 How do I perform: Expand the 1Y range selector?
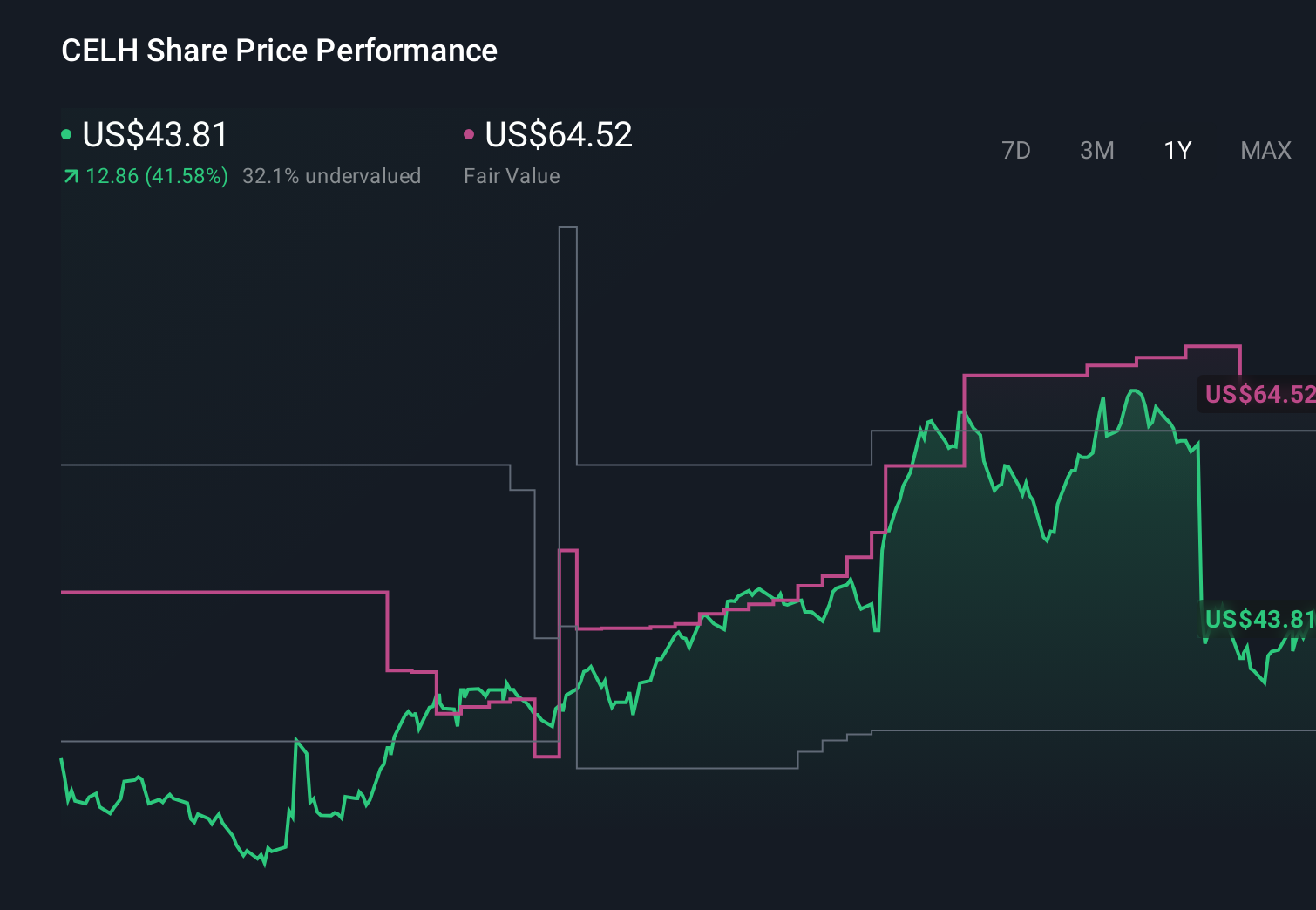1177,150
